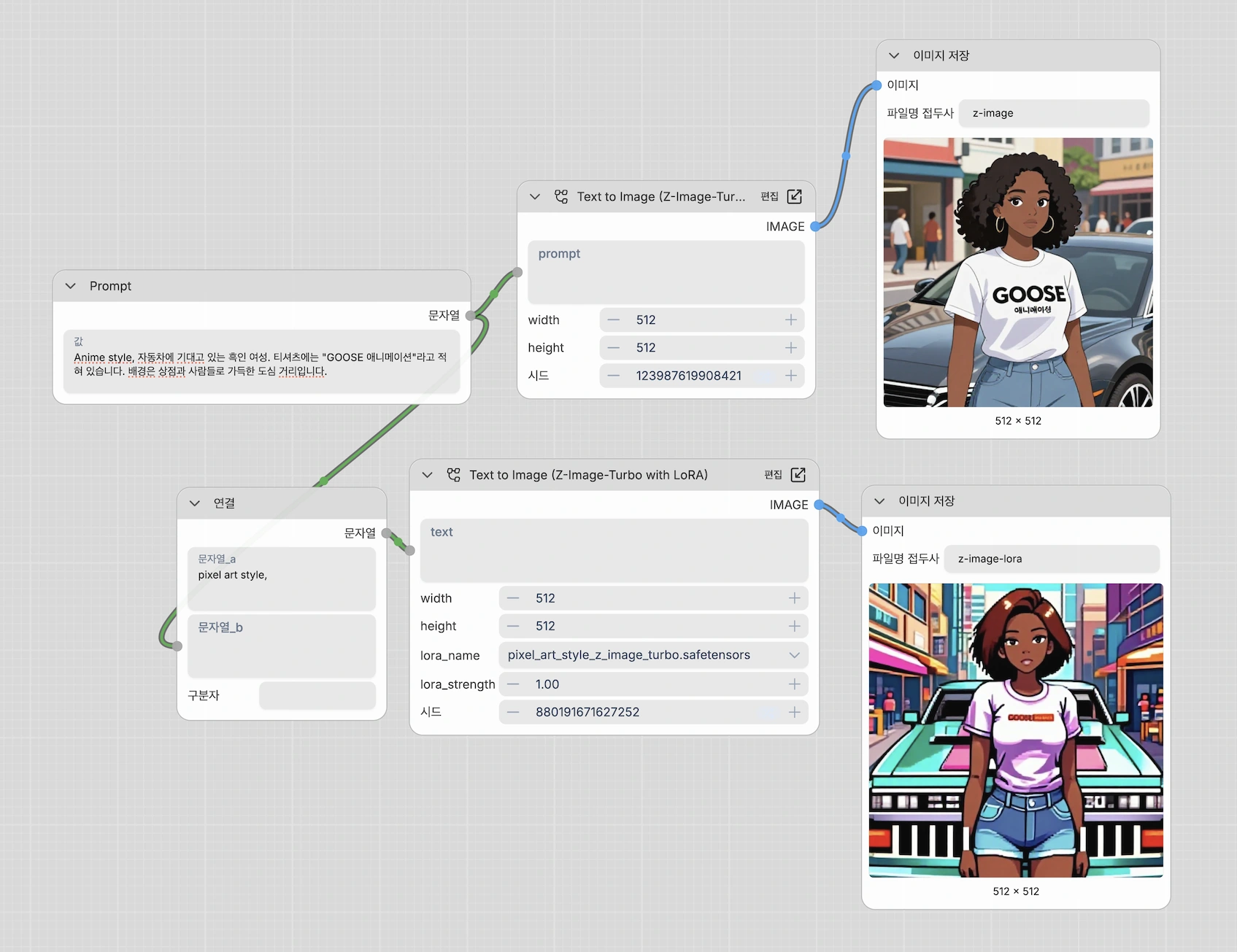Click IMAGE output port on LoRA node
Viewport: 1237px width, 952px height.
pos(819,505)
